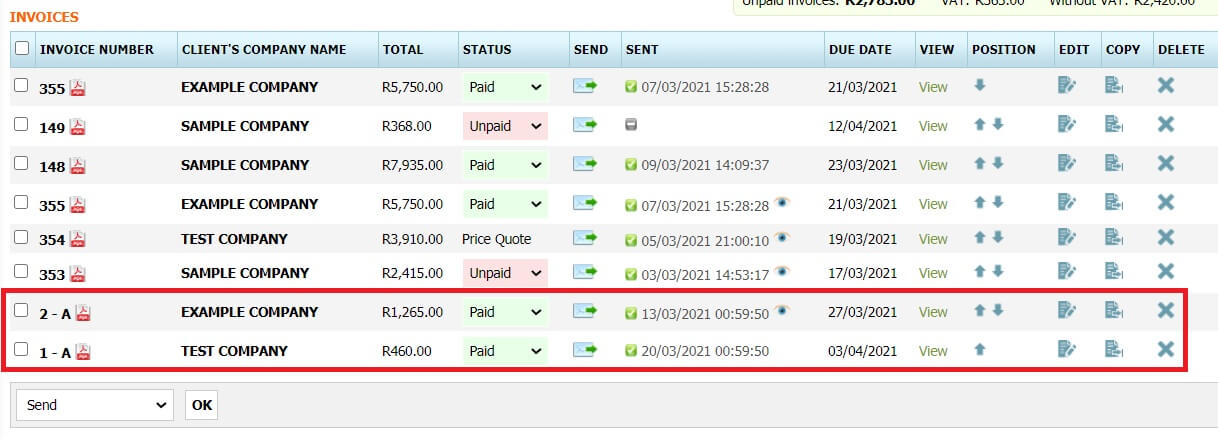Expand the Send bulk action dropdown

(96, 405)
